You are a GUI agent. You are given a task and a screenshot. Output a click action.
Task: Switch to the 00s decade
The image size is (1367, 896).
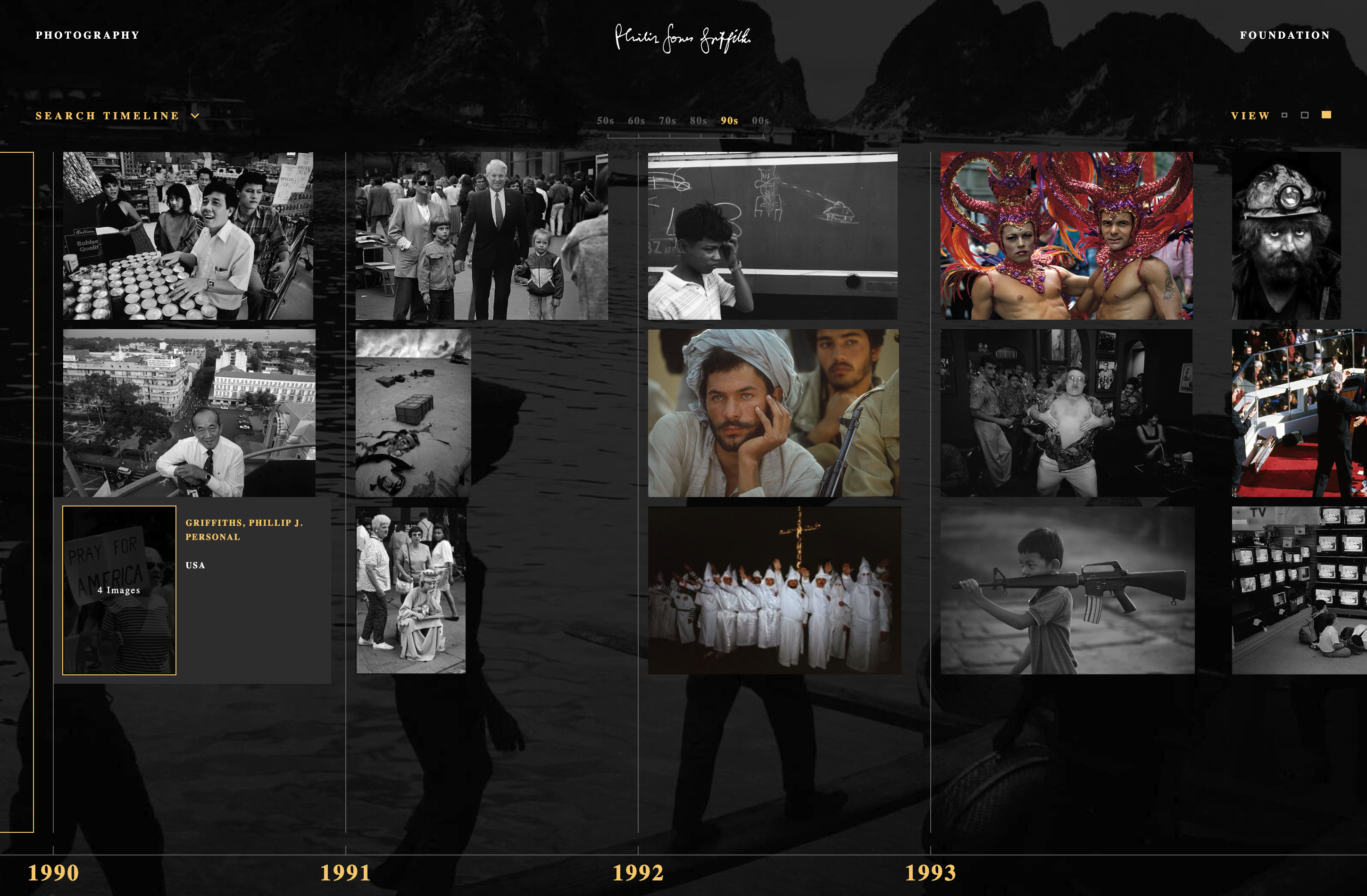pyautogui.click(x=760, y=121)
